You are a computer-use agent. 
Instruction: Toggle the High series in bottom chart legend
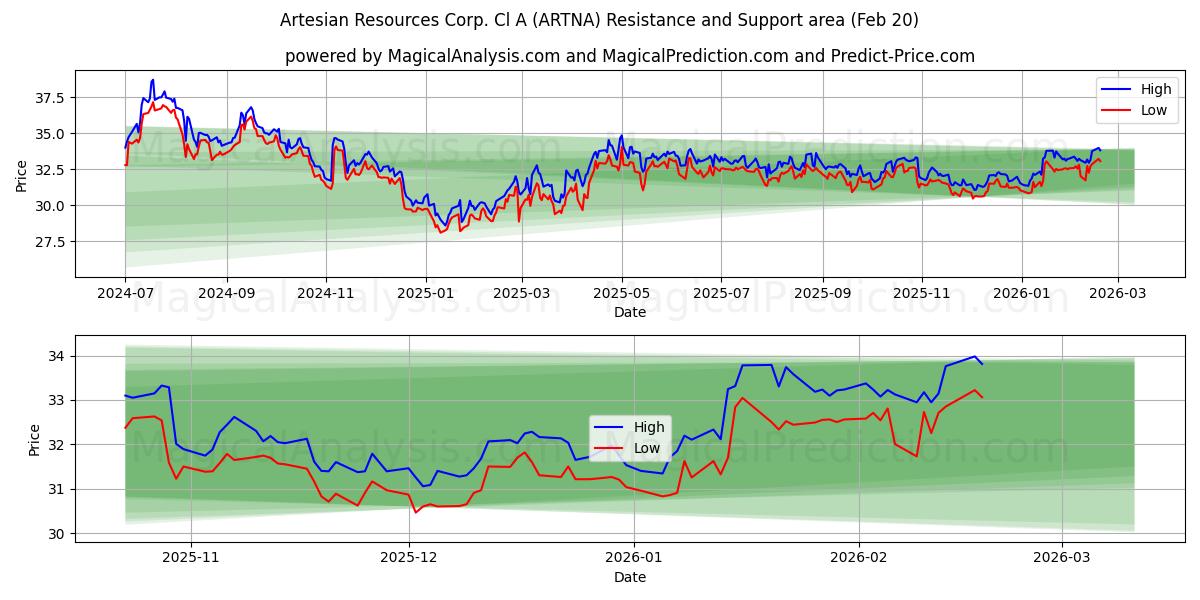point(648,425)
